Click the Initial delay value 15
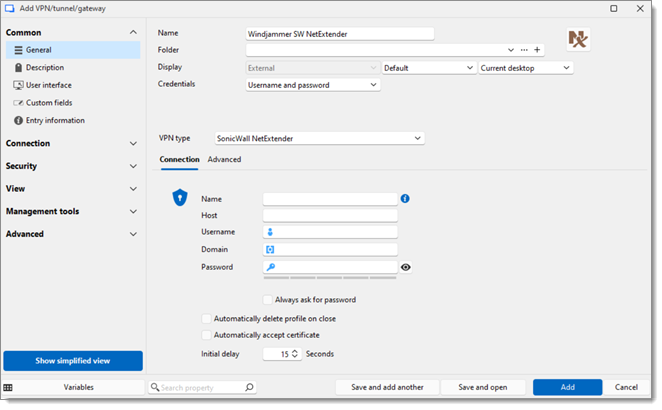 (x=285, y=354)
